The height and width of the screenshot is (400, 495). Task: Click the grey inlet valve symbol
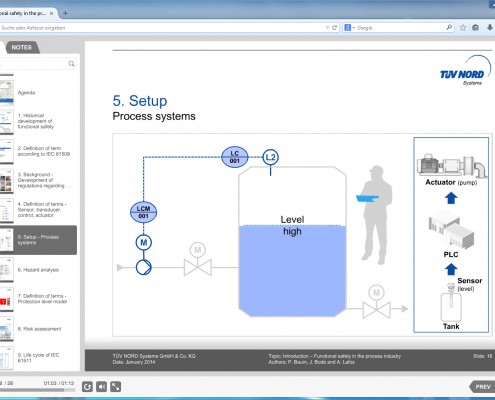click(x=198, y=268)
